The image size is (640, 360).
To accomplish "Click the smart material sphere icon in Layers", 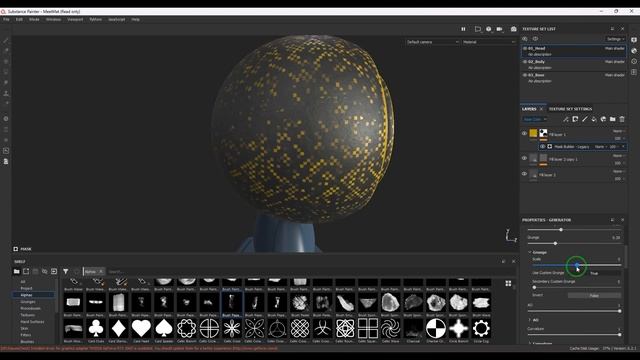I will [603, 119].
